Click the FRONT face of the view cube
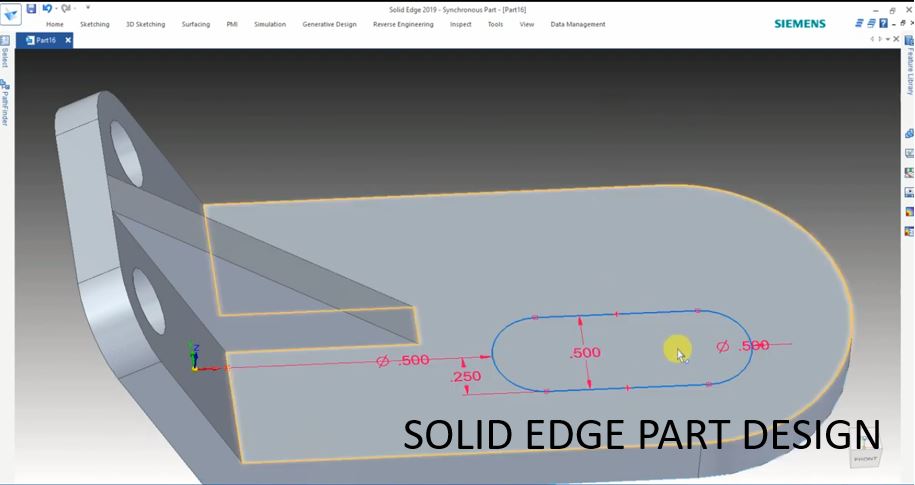 click(865, 459)
